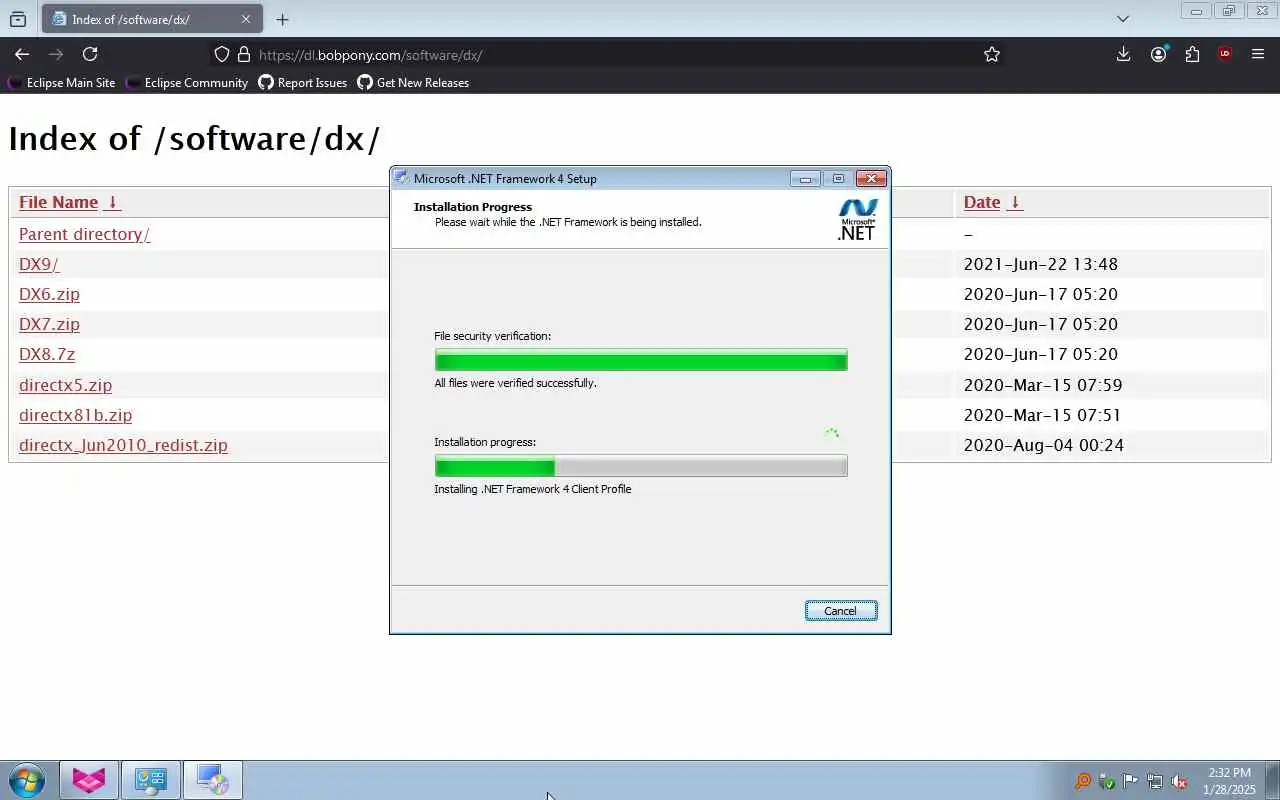Click the setup dialog maximize button

click(838, 179)
